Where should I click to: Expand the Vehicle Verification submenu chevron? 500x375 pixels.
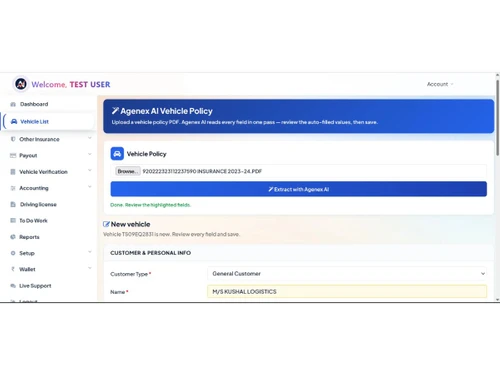[x=90, y=170]
